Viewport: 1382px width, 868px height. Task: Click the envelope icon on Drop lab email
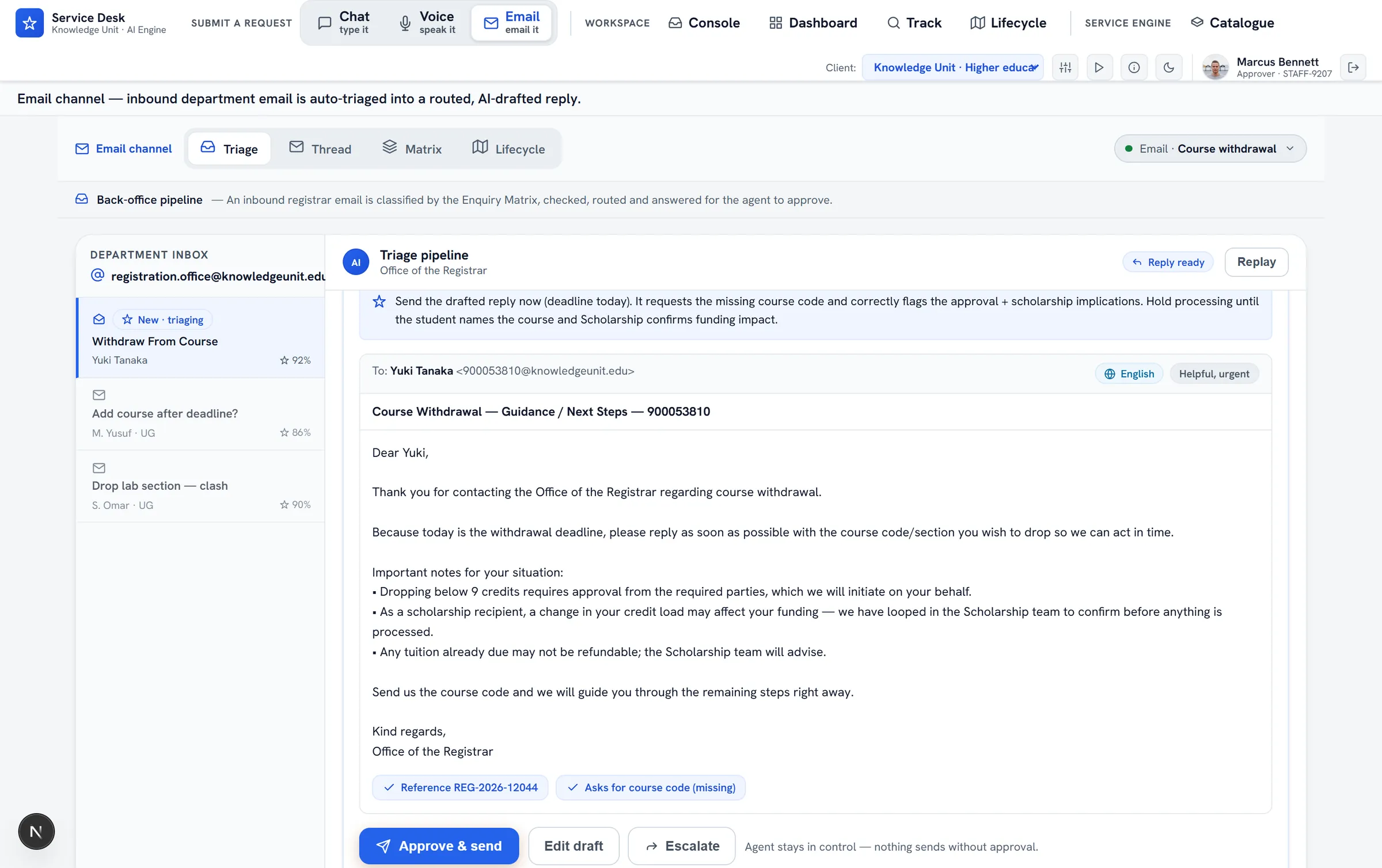point(99,468)
